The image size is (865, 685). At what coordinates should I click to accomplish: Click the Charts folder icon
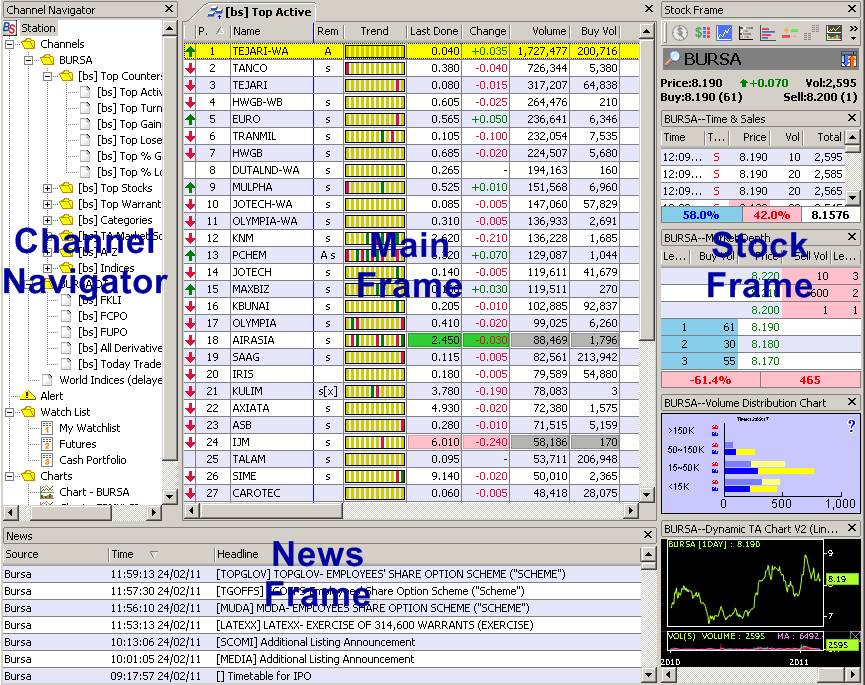pos(28,476)
